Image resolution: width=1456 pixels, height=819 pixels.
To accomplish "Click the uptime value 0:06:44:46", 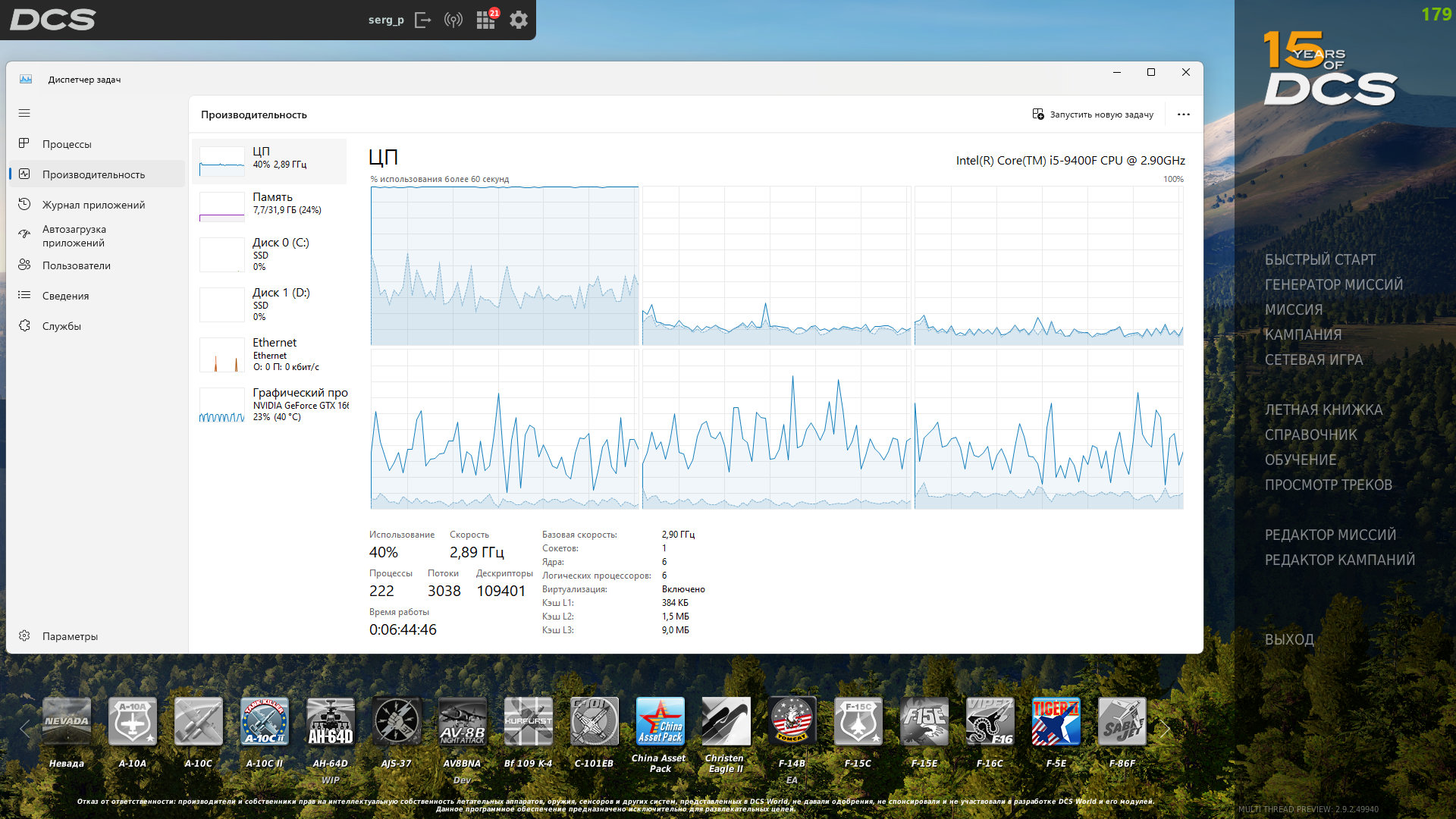I will tap(403, 629).
